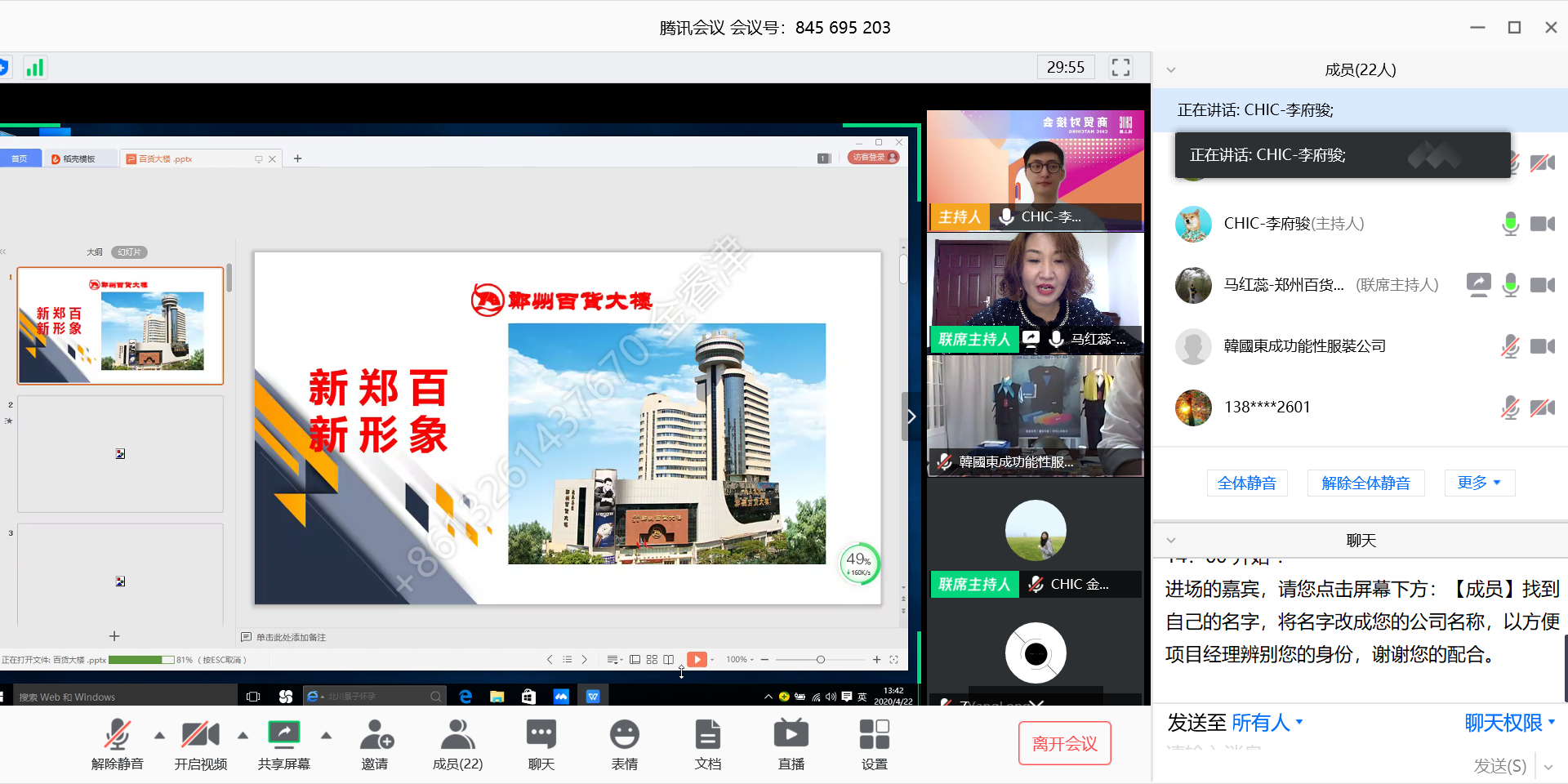Viewport: 1568px width, 784px height.
Task: Click the red 离开会议 leave meeting button
Action: pyautogui.click(x=1065, y=743)
